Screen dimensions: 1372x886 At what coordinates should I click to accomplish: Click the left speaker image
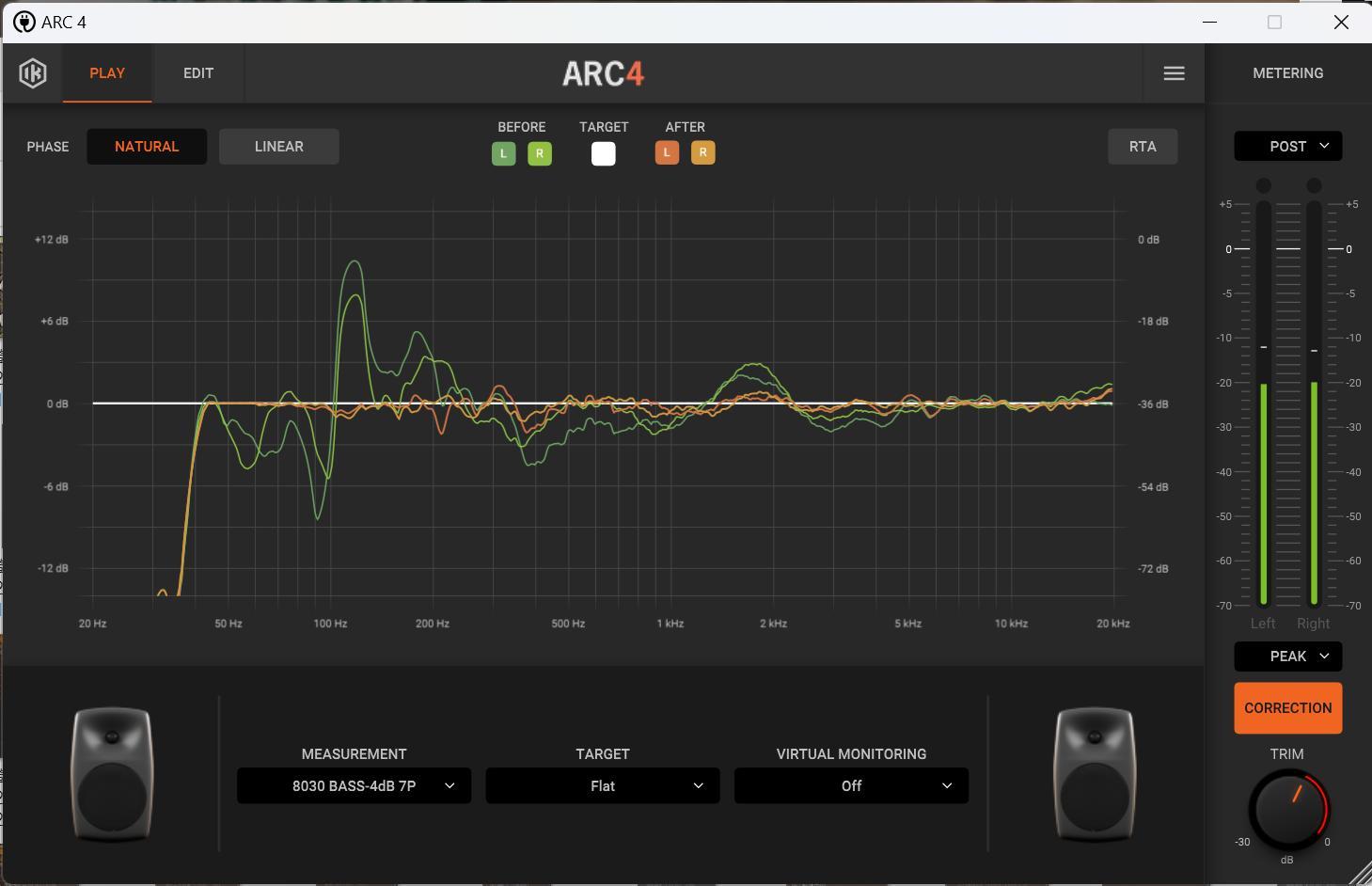(x=113, y=774)
